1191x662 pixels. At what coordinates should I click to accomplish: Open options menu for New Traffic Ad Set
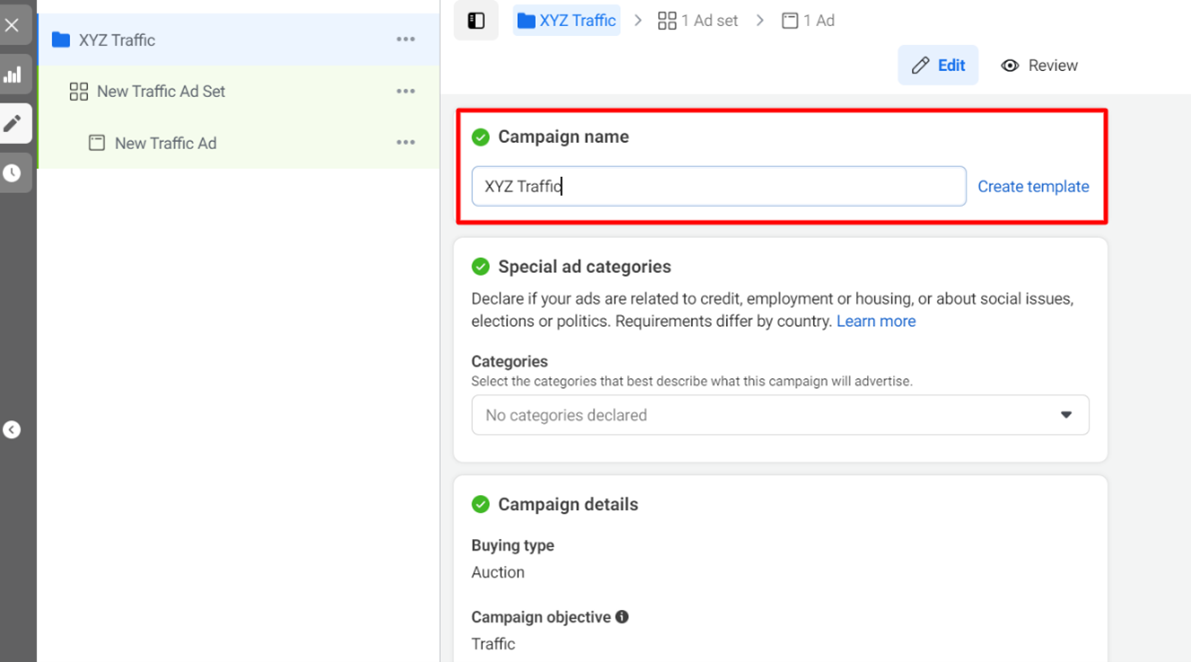(x=405, y=91)
